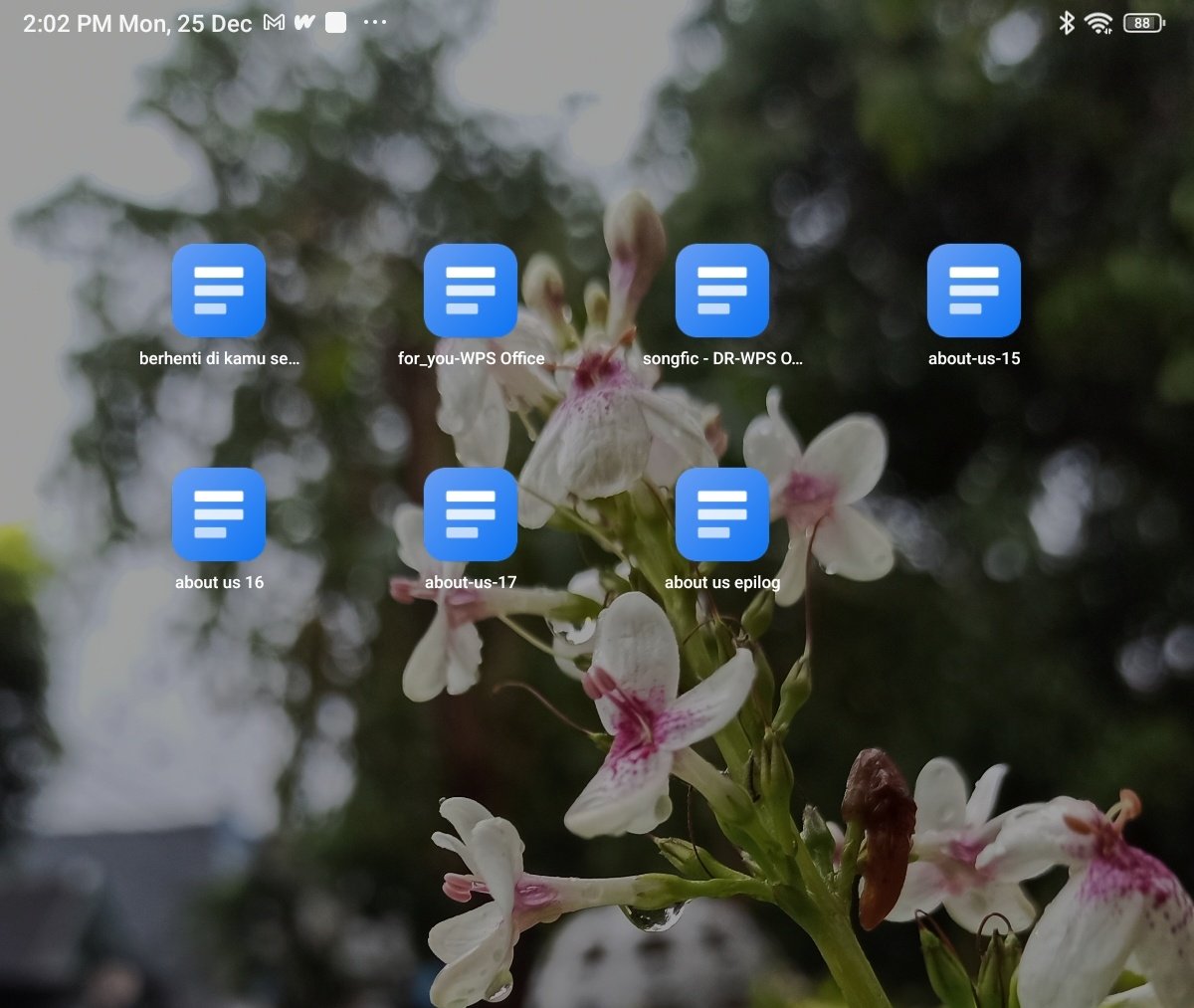Open the for_you-WPS Office document icon

pyautogui.click(x=471, y=291)
